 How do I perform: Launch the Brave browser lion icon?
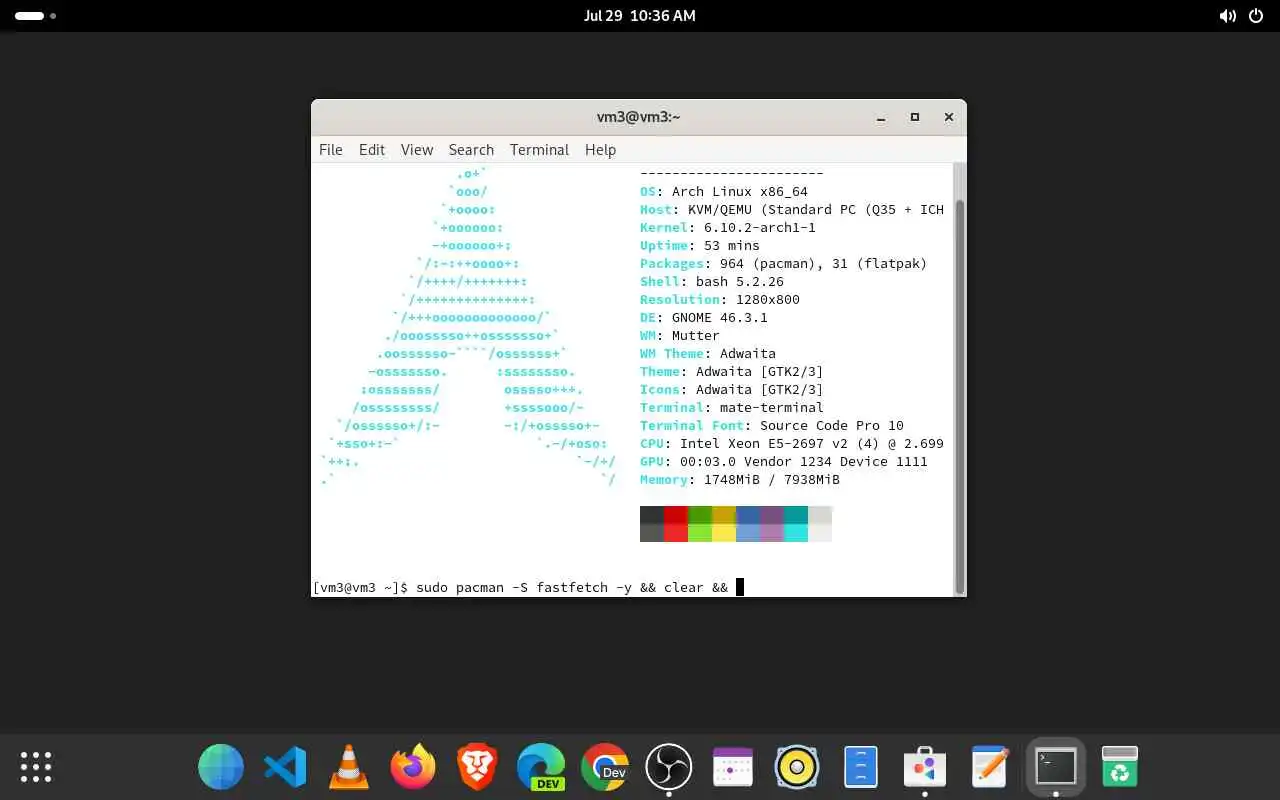click(x=477, y=767)
